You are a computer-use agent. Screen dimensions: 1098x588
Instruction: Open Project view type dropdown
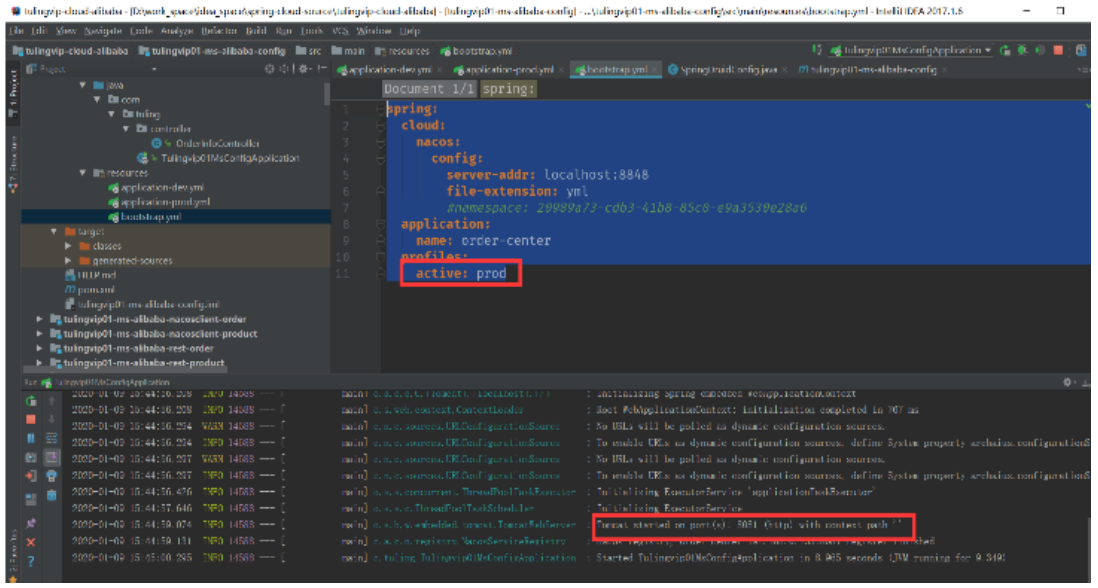[x=153, y=69]
